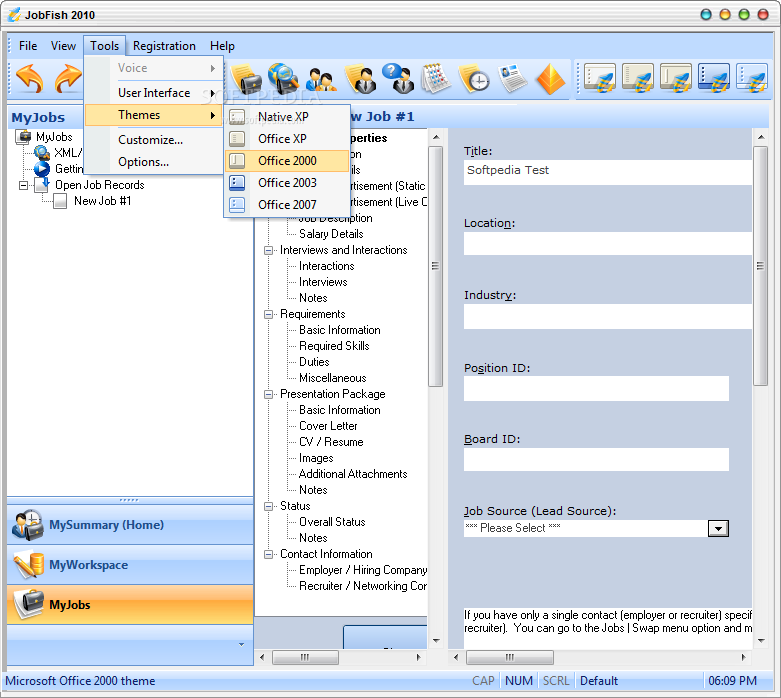Click the help question-mark person icon

(x=398, y=78)
